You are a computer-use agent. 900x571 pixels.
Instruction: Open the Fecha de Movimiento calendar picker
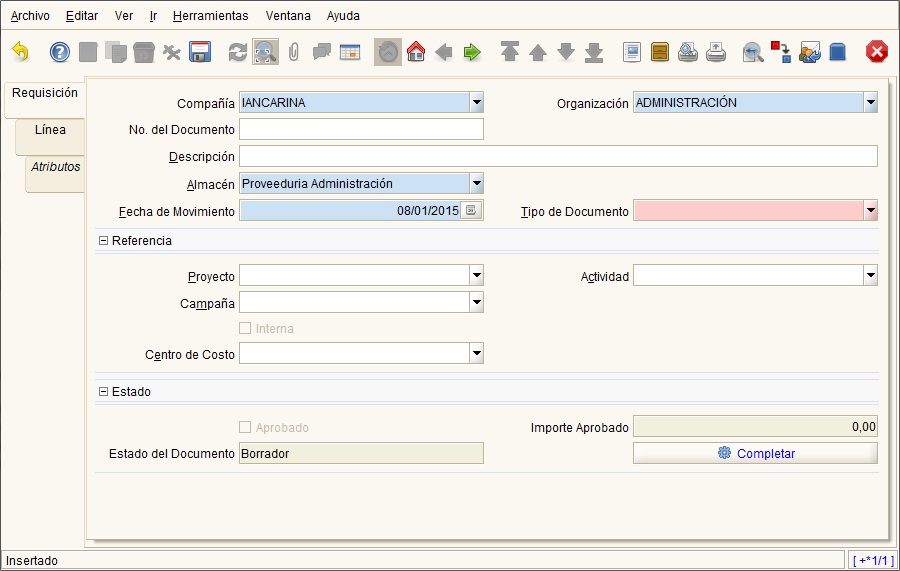point(471,211)
